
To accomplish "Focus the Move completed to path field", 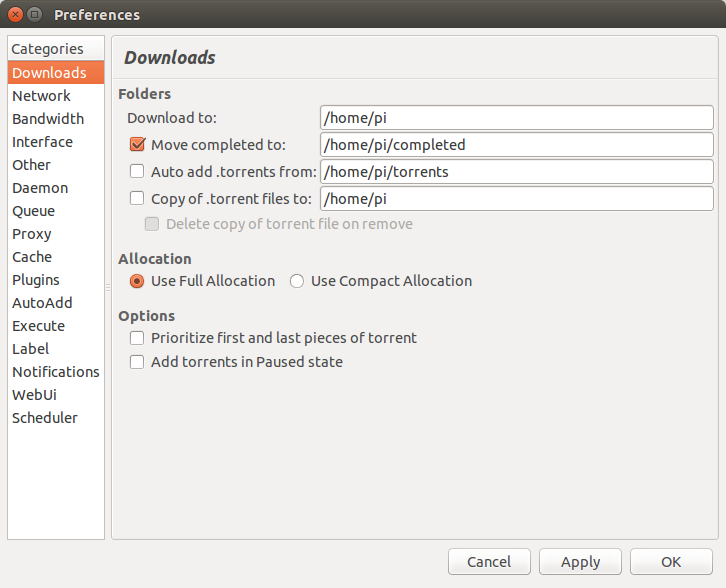I will point(516,144).
